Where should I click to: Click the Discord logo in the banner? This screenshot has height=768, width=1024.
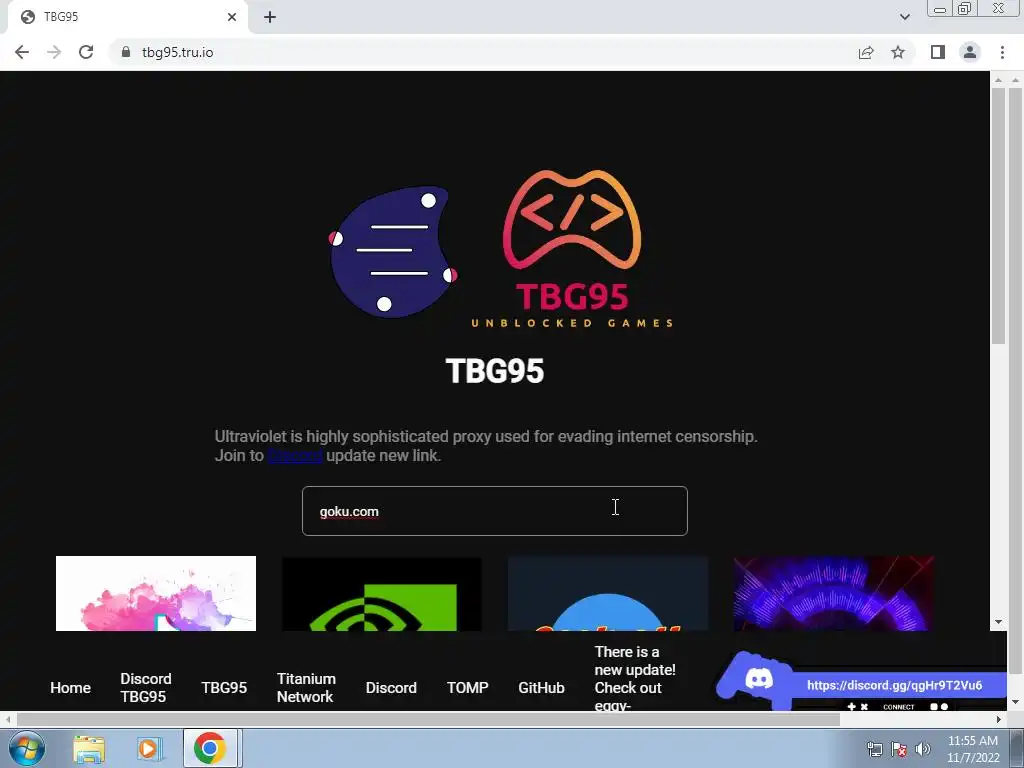(x=758, y=679)
